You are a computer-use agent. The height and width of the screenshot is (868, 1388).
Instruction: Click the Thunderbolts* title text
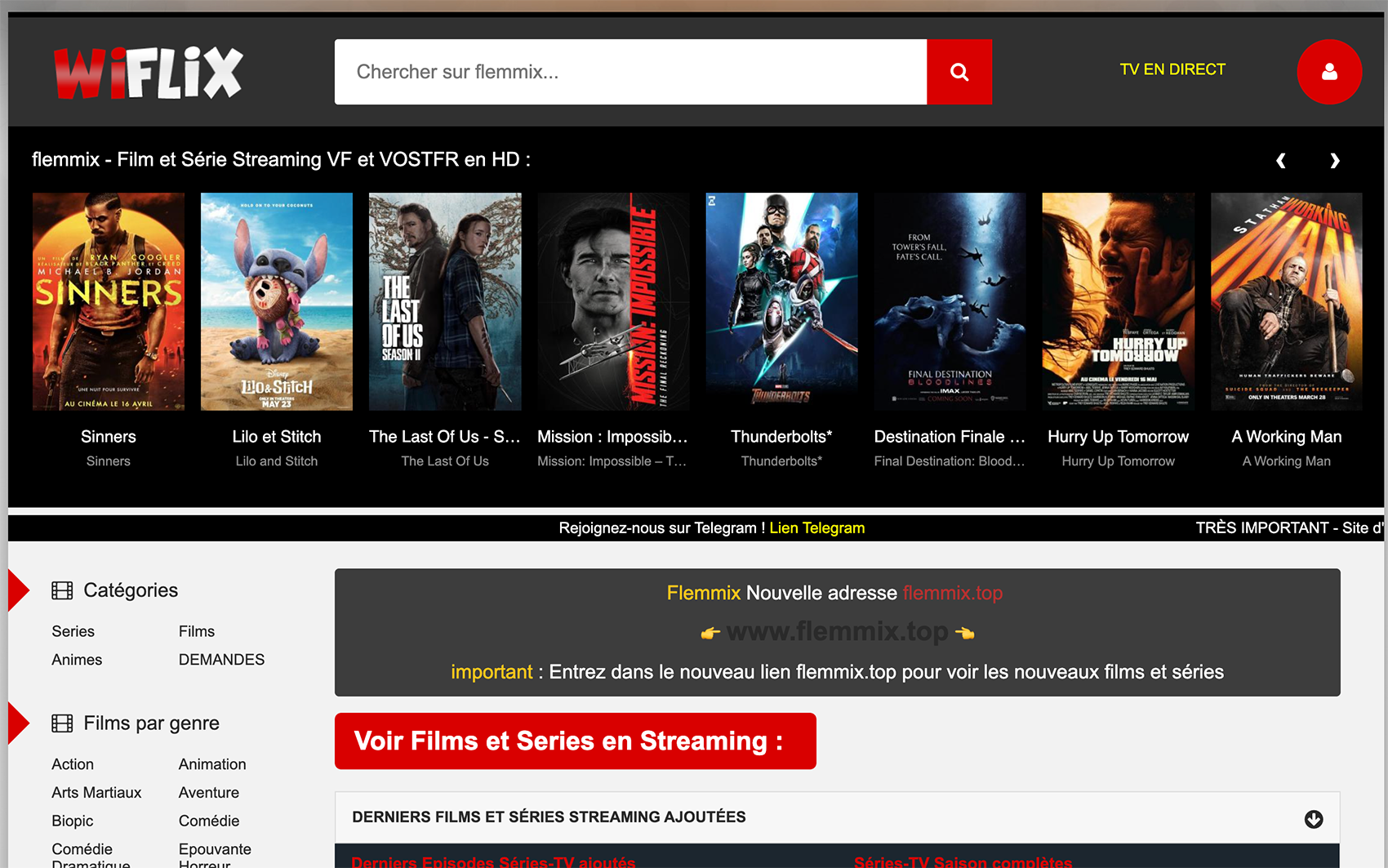781,437
